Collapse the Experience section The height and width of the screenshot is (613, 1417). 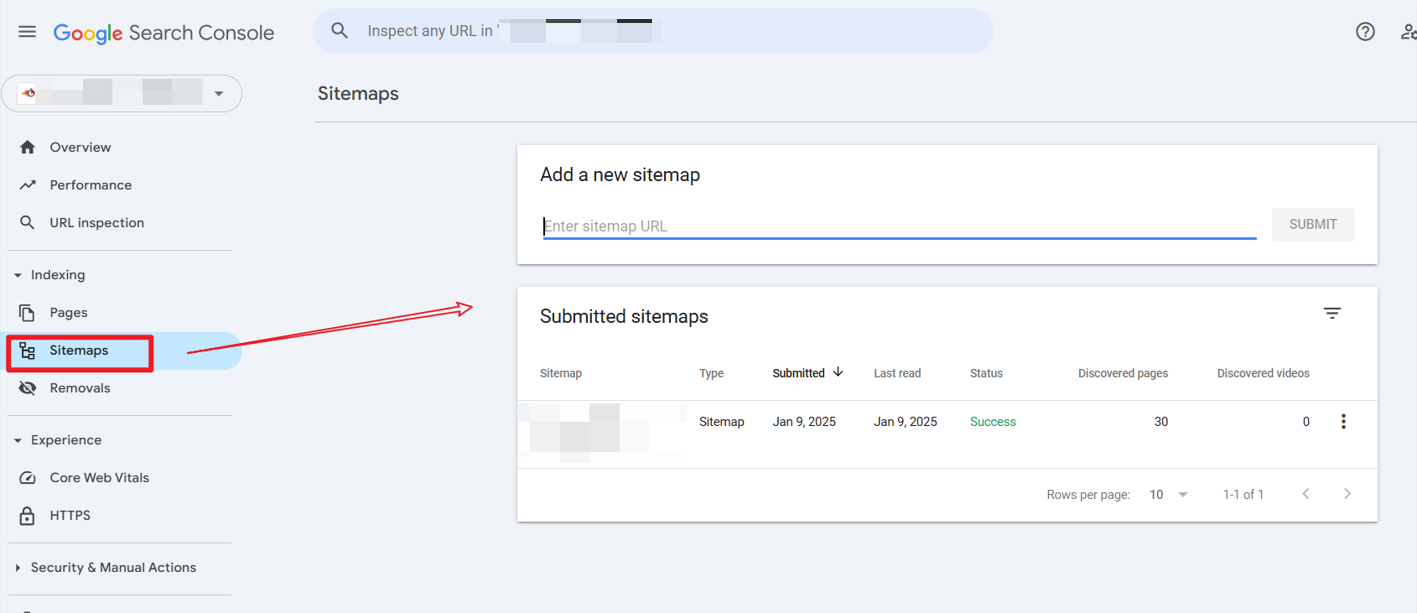click(66, 440)
